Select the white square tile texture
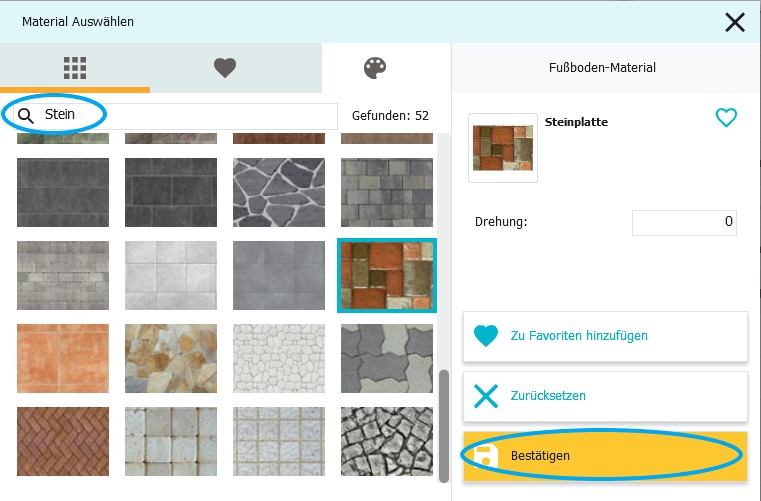 click(171, 275)
